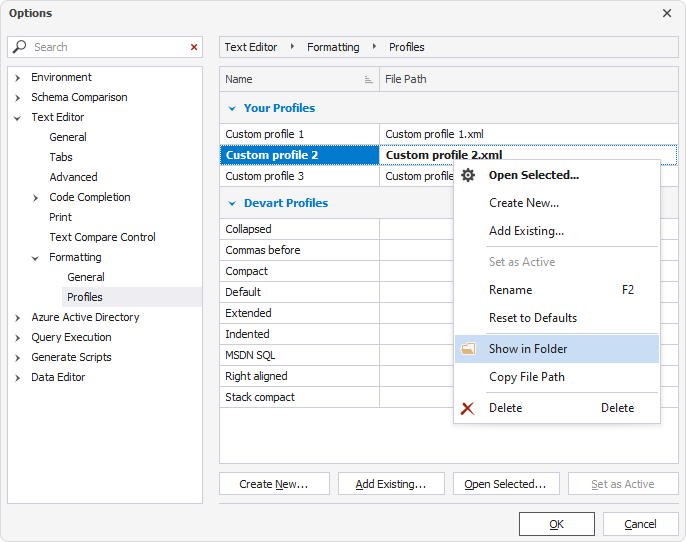Screen dimensions: 686x542
Task: Select General under Formatting
Action: pyautogui.click(x=86, y=277)
